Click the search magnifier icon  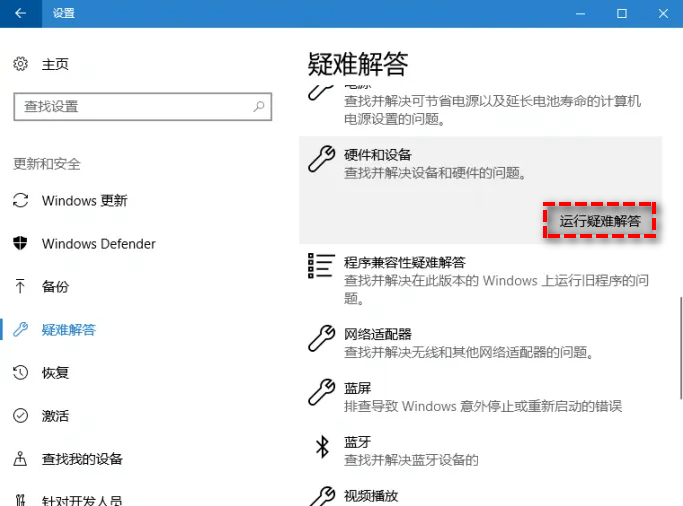[x=259, y=106]
